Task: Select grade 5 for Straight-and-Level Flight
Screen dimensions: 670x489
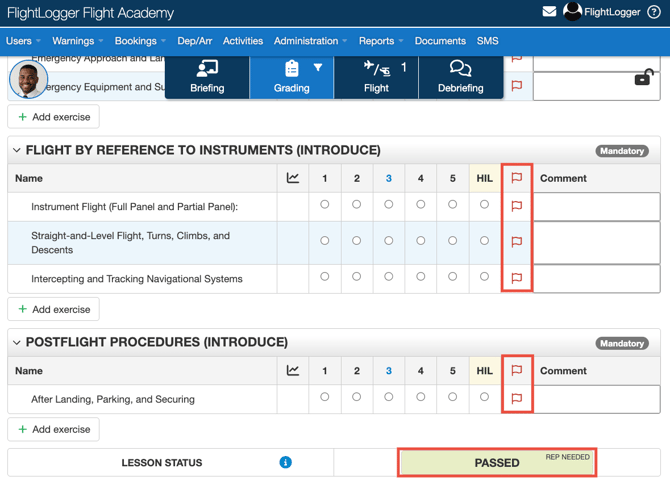Action: pos(452,241)
